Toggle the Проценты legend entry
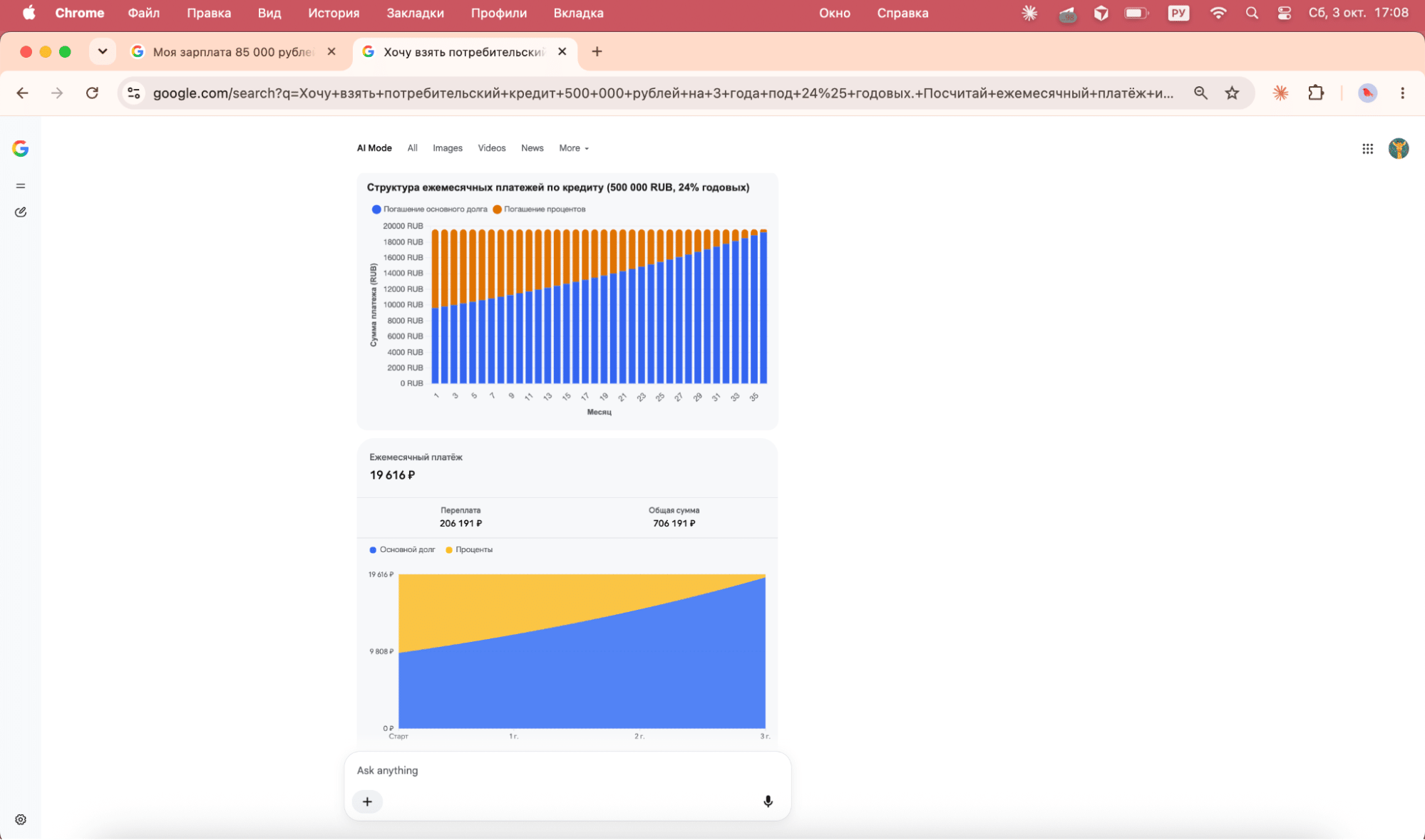1425x840 pixels. (x=469, y=549)
